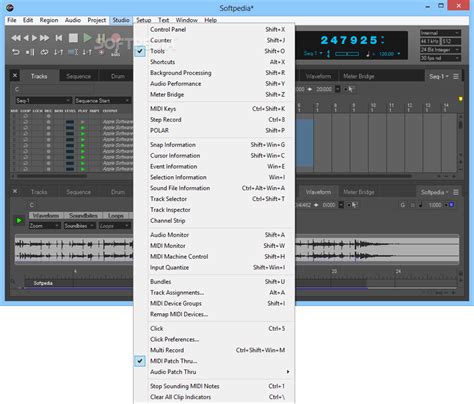Click the pointer tool icon in upper panel

pyautogui.click(x=350, y=89)
